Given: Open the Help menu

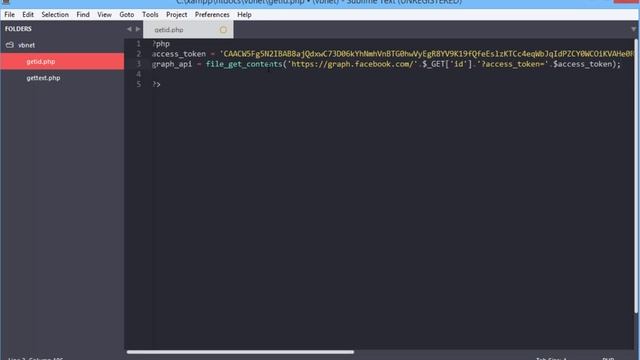Looking at the screenshot, I should [x=244, y=15].
